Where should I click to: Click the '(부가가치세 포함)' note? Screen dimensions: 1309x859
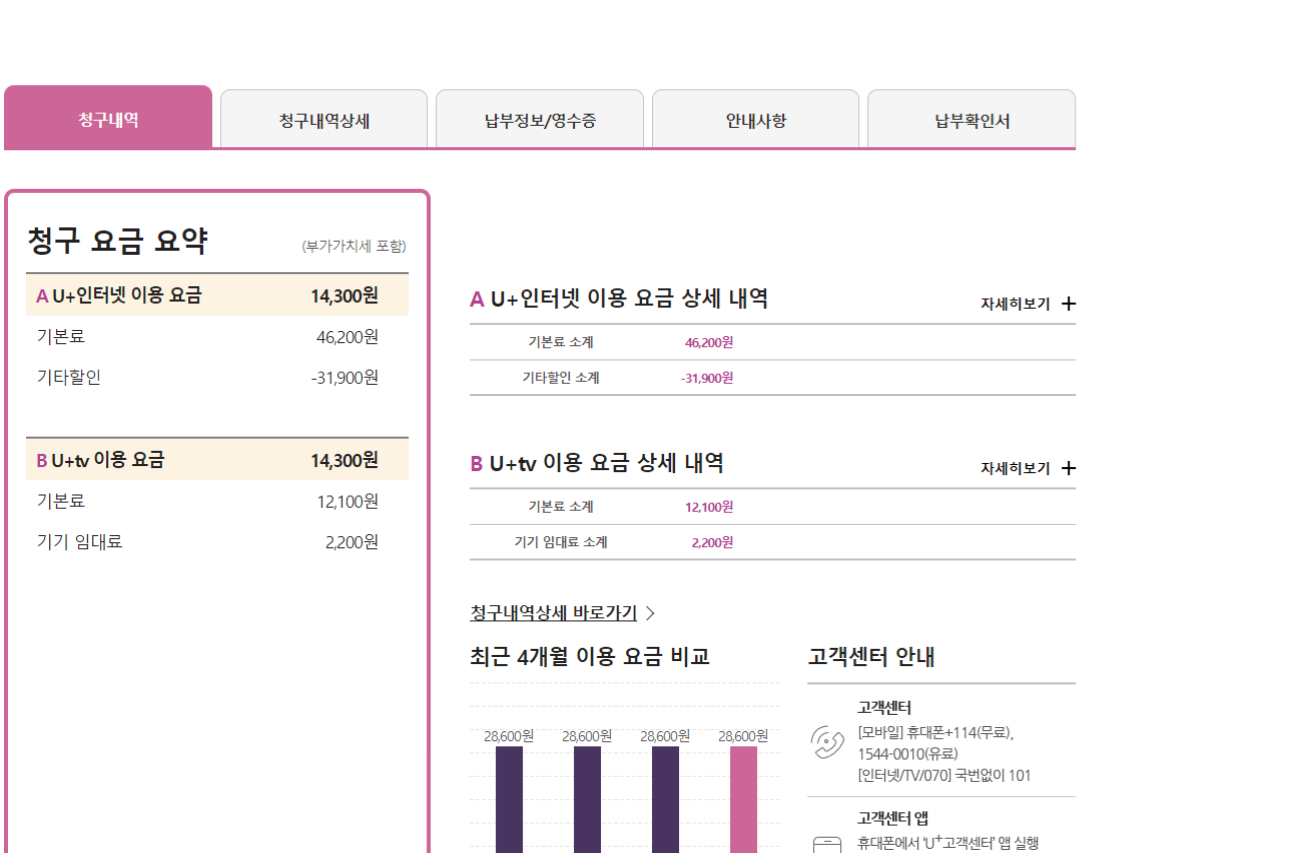tap(354, 246)
